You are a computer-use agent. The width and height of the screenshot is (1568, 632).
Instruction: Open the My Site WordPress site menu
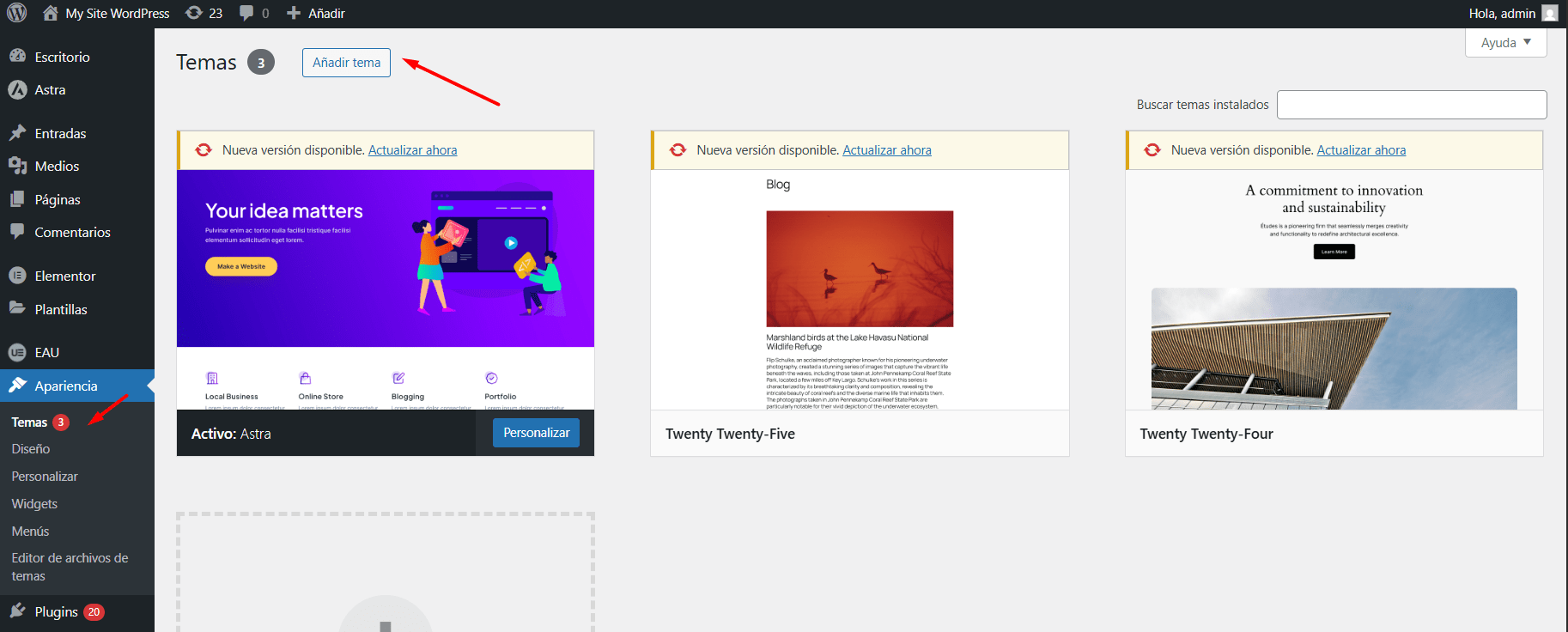click(x=106, y=13)
